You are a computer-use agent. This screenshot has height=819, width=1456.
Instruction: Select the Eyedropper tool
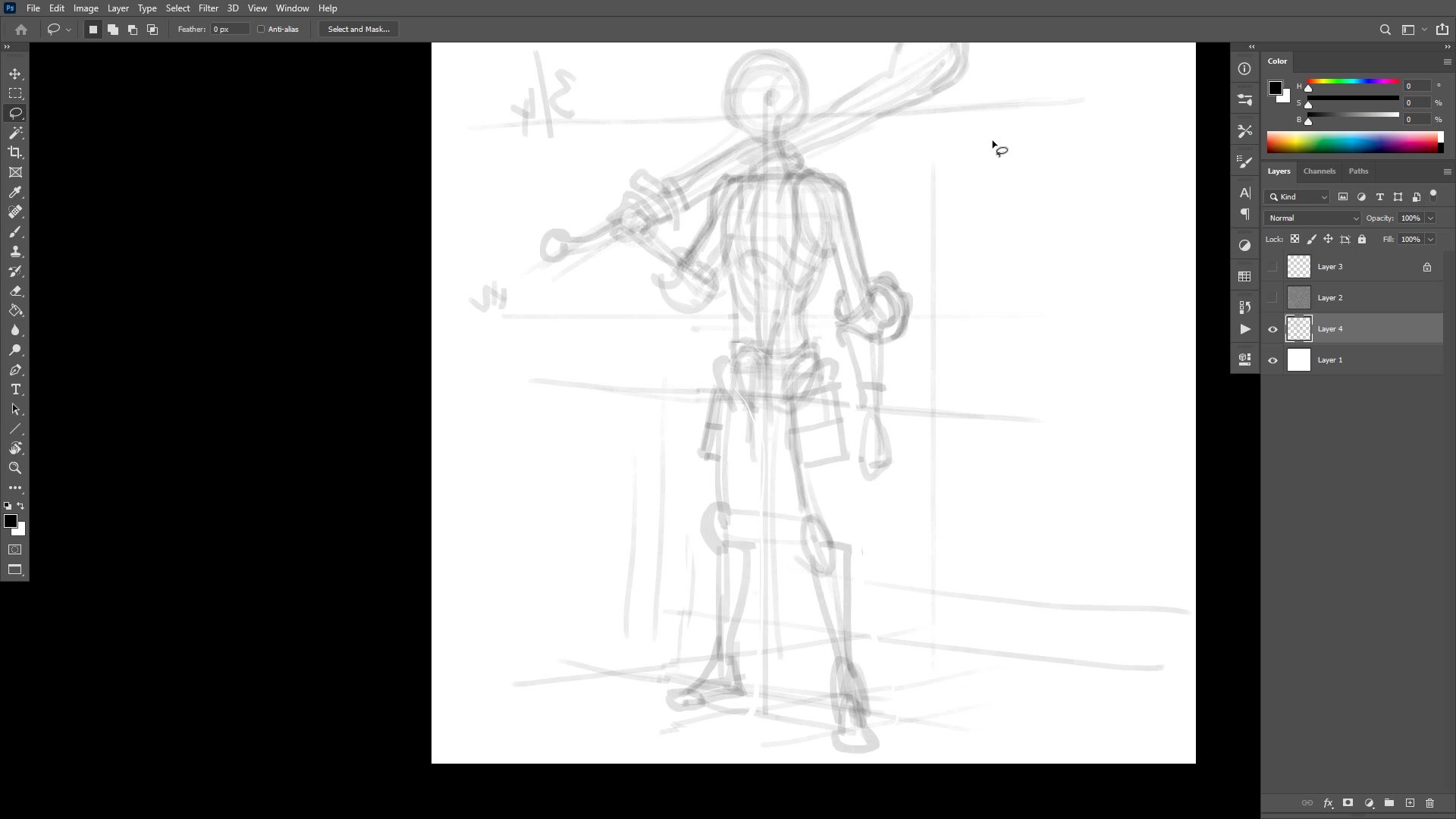[15, 193]
